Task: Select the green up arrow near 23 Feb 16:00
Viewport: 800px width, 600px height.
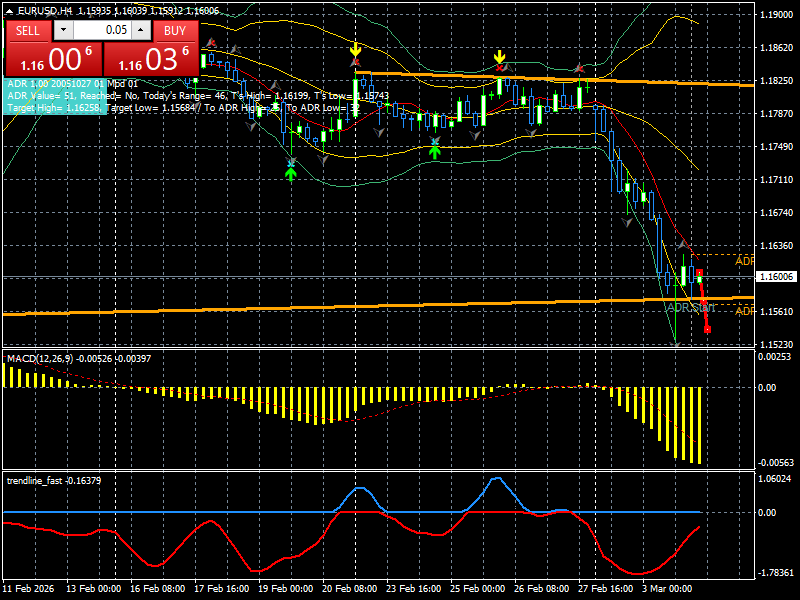Action: 435,152
